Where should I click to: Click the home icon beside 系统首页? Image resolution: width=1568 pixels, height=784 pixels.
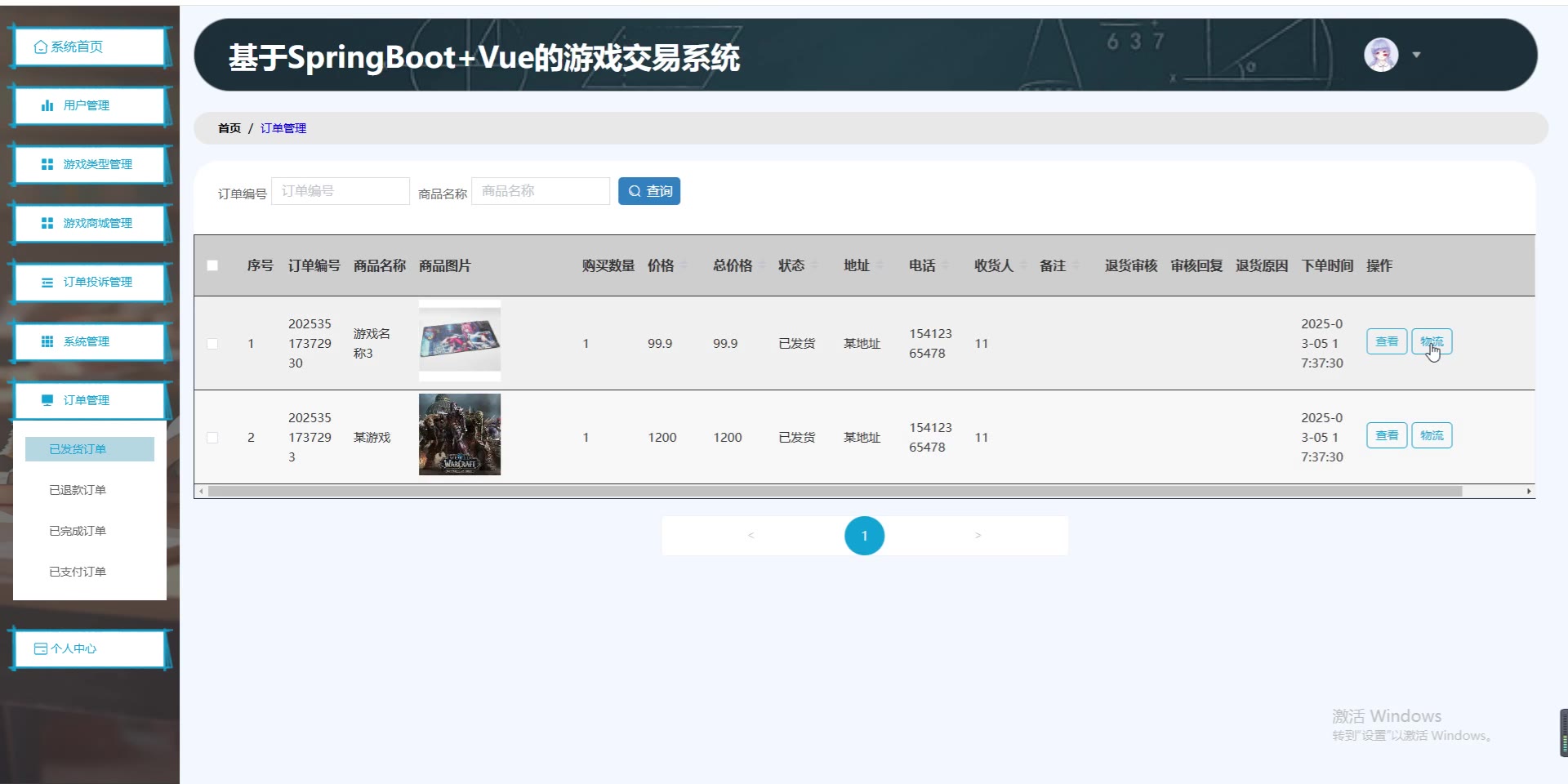point(41,47)
